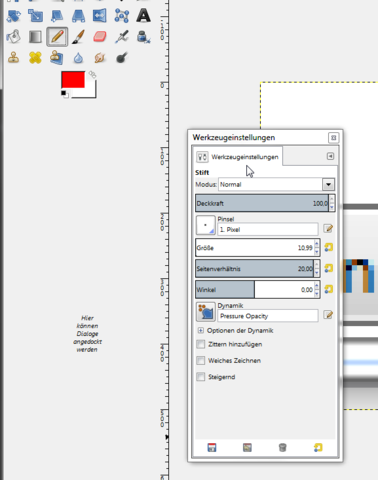378x480 pixels.
Task: Select the Clone stamp tool
Action: coord(14,58)
